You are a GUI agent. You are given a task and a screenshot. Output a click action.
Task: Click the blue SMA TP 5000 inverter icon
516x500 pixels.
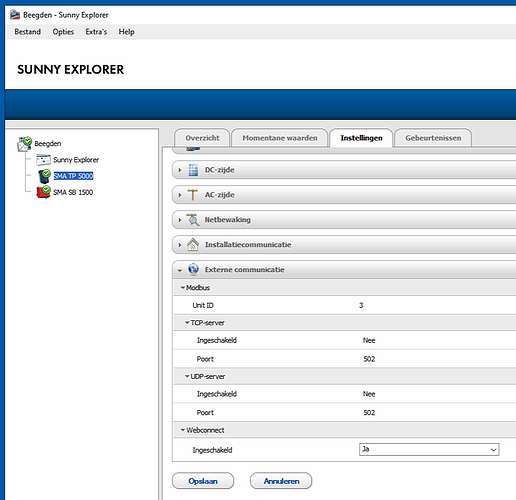coord(44,176)
